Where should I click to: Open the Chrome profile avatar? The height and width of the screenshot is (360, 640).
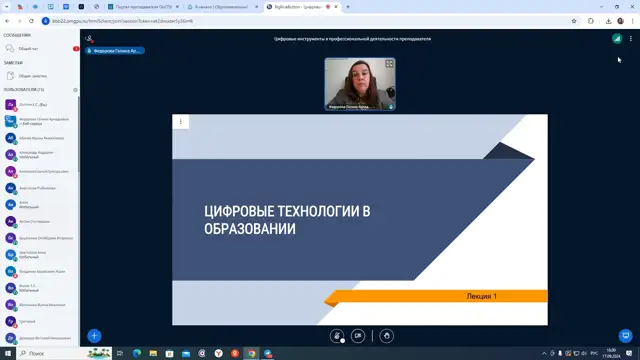point(620,21)
